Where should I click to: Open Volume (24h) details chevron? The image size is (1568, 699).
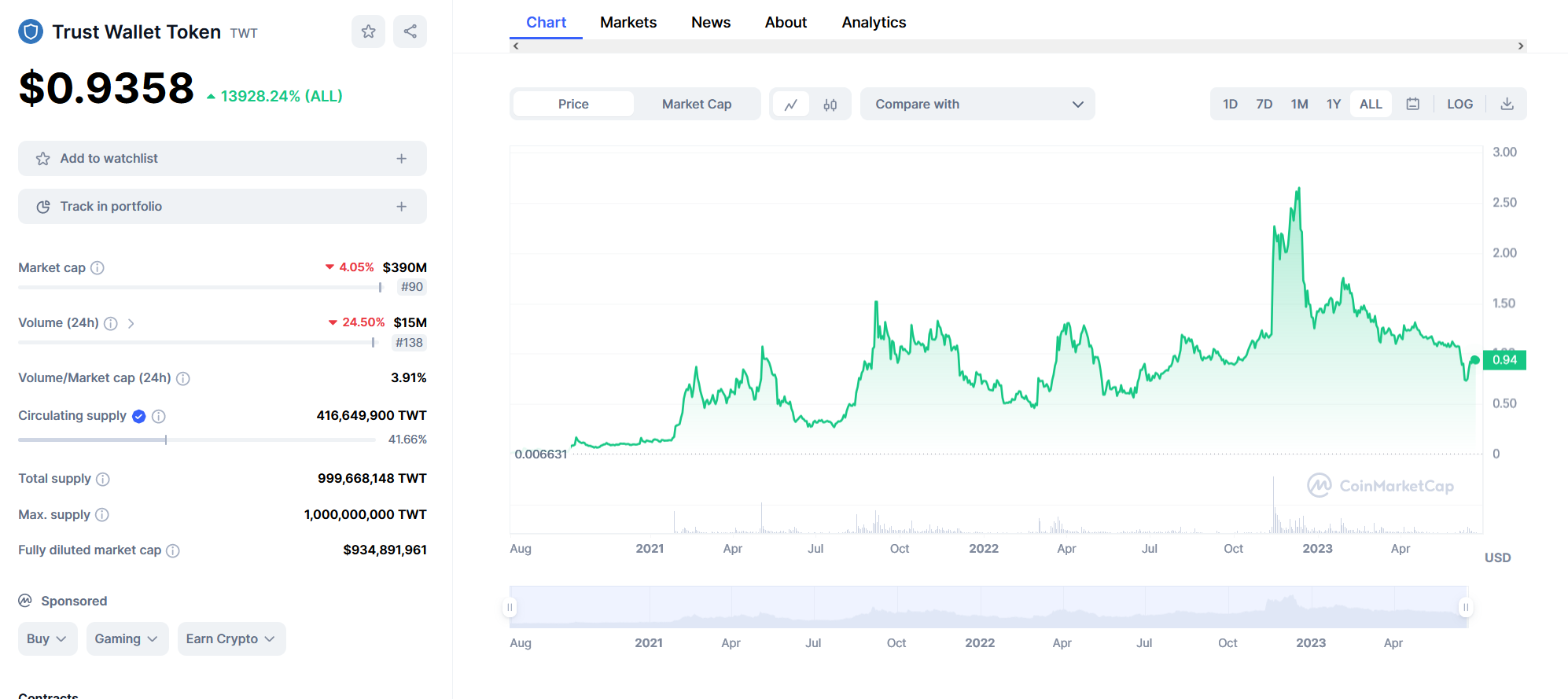[x=131, y=323]
